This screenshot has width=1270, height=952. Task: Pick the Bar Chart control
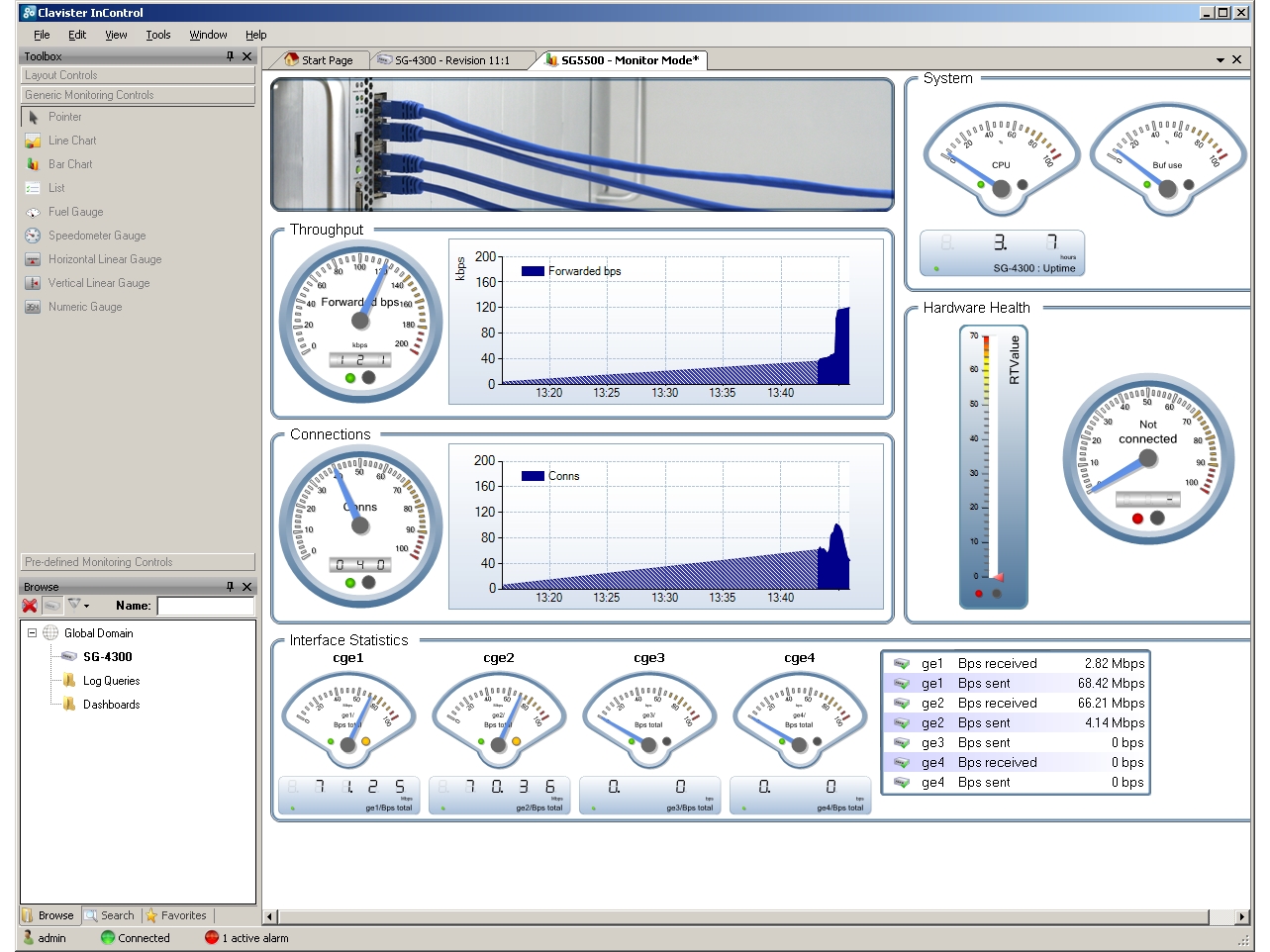[70, 164]
